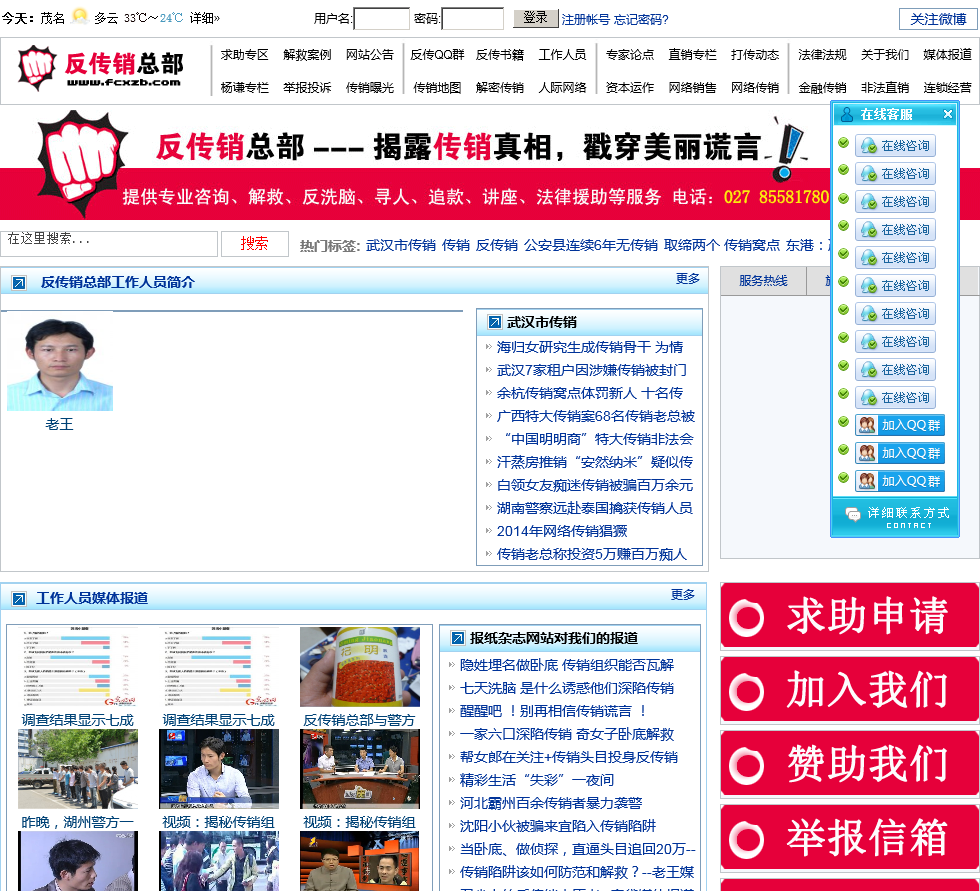Click 更多 in 工作人员简介 section
This screenshot has height=891, width=980.
688,279
